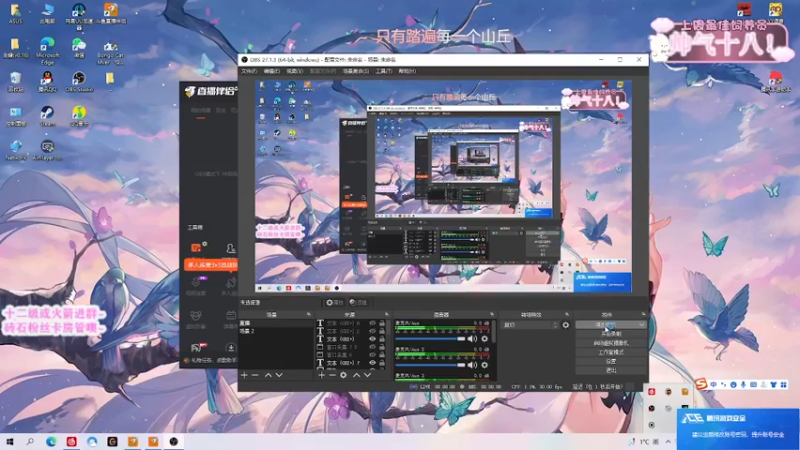Screen dimensions: 800x450
Task: Click the 退出 Exit button in OBS Controls
Action: (x=611, y=370)
